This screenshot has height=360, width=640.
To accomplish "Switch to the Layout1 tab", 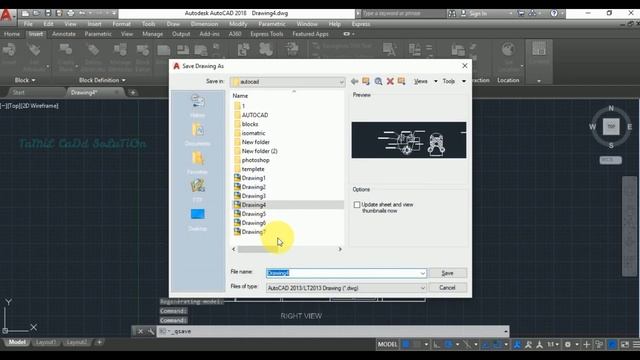I will point(46,342).
